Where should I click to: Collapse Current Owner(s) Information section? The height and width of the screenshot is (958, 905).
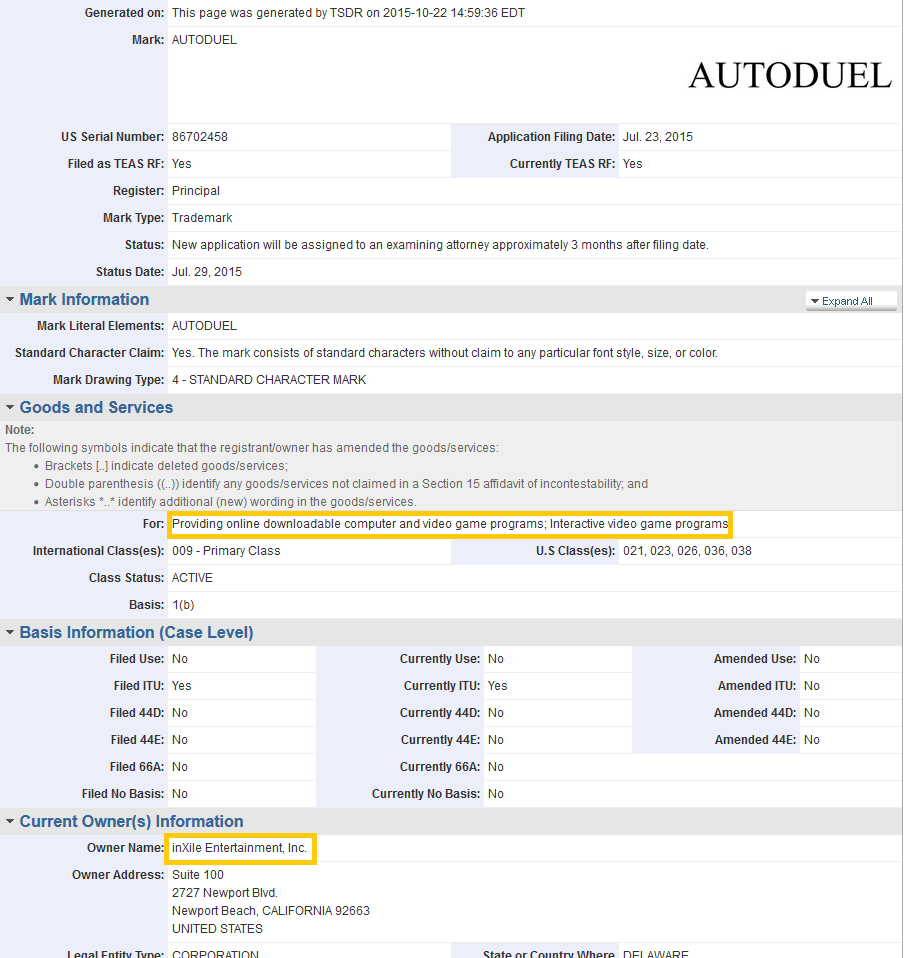pyautogui.click(x=10, y=821)
